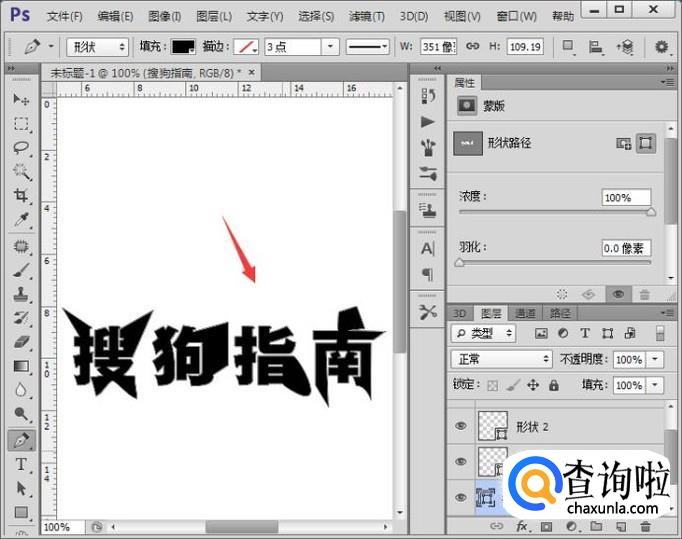682x539 pixels.
Task: Open path alignment options
Action: tap(595, 46)
